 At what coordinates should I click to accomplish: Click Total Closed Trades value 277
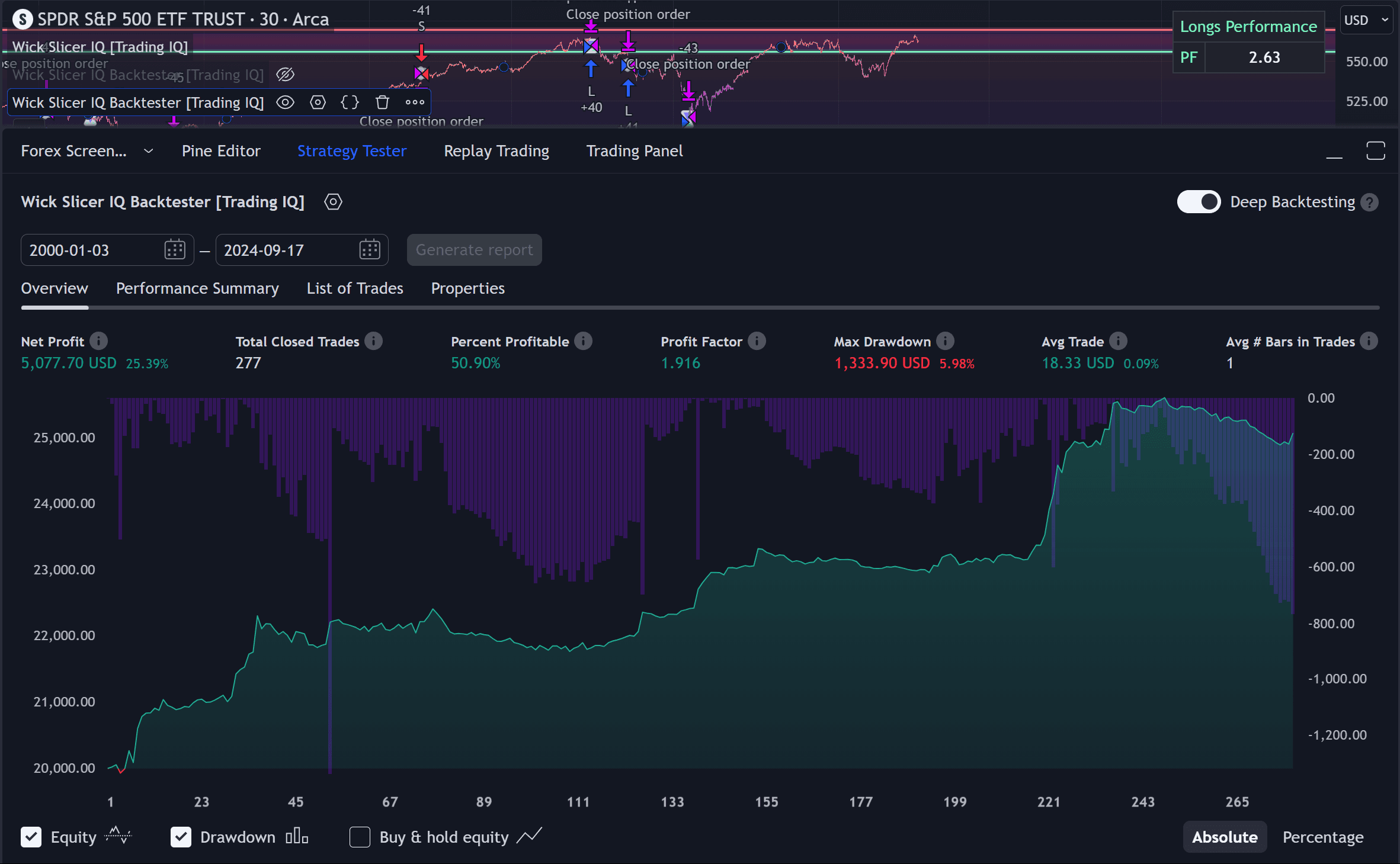pyautogui.click(x=248, y=363)
